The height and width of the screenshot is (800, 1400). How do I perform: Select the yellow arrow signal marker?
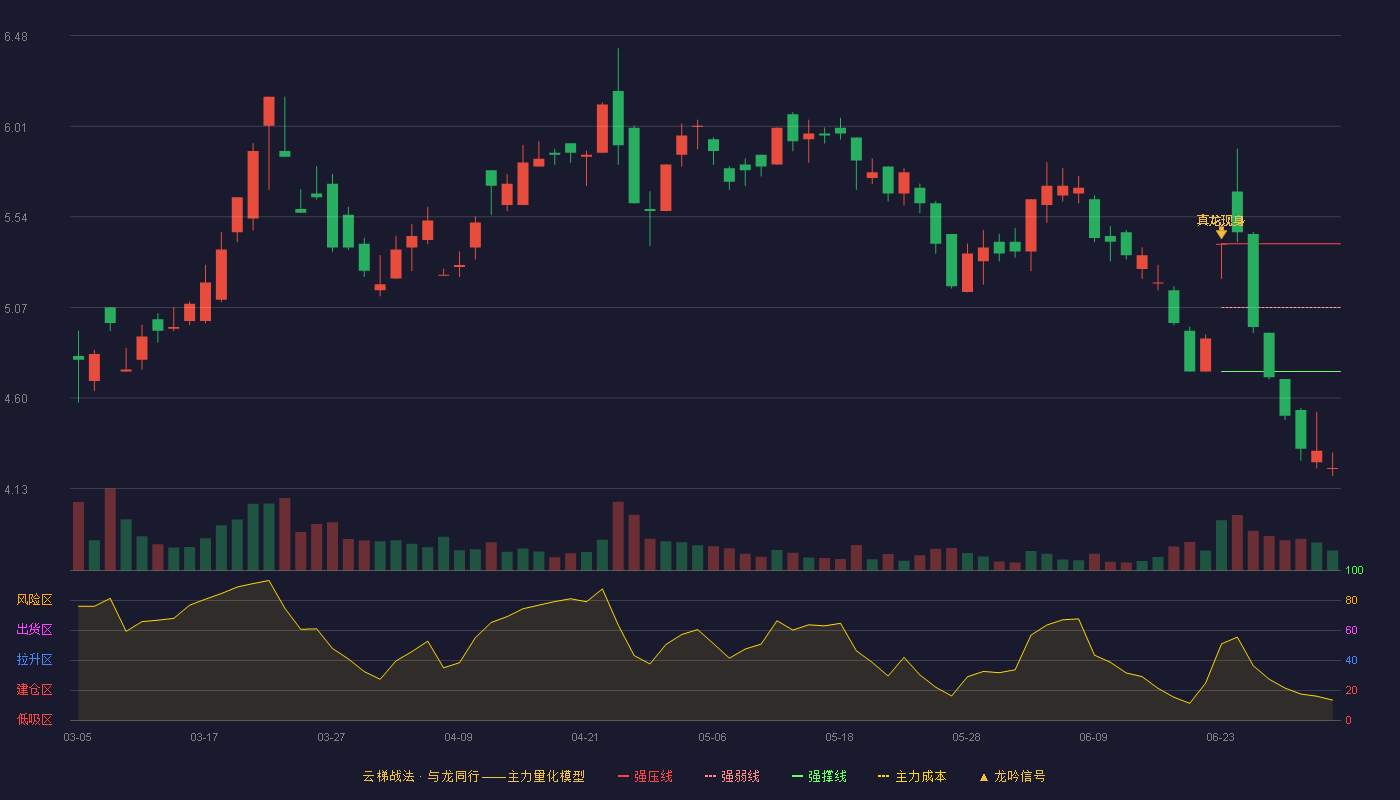(1221, 233)
